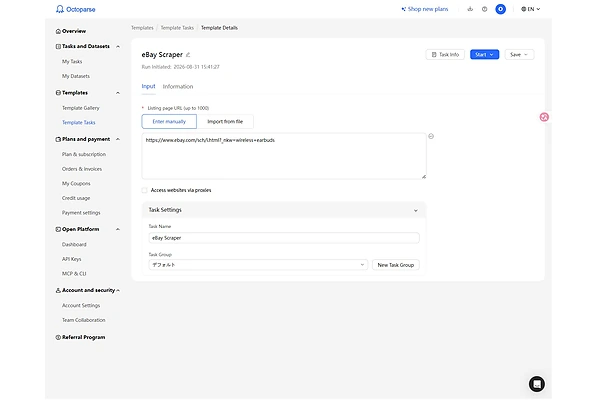The image size is (600, 400).
Task: Collapse the Templates sidebar section
Action: coord(118,93)
